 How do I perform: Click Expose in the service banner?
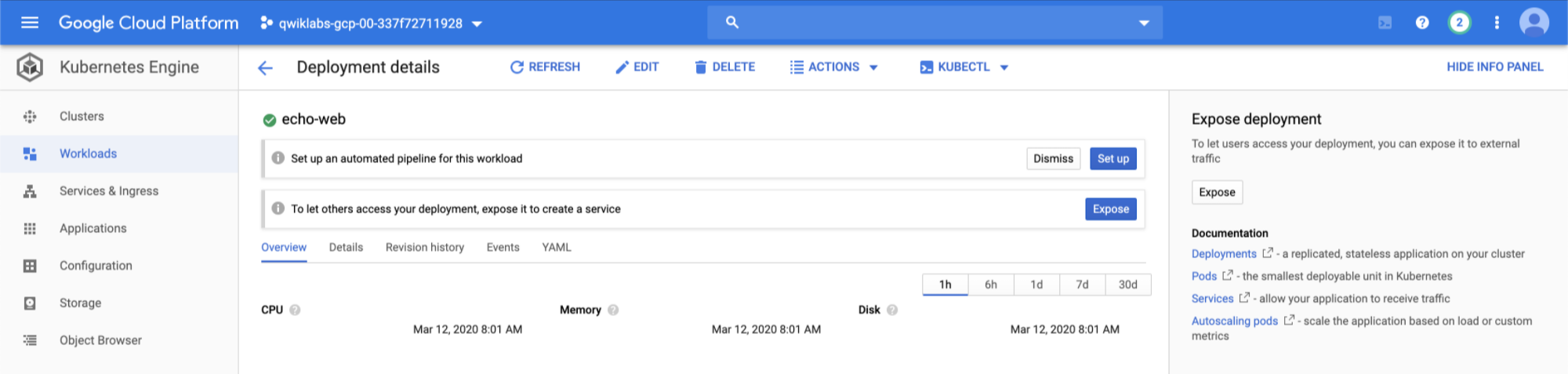(1111, 209)
